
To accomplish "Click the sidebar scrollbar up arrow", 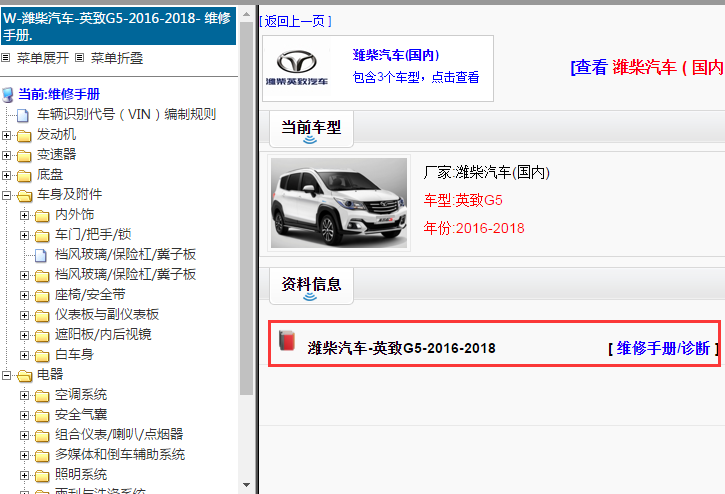I will point(246,14).
